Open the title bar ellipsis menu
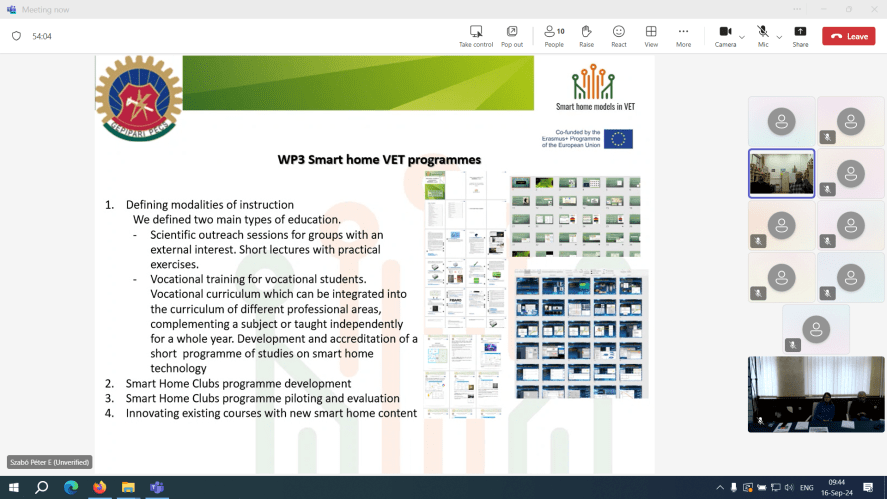Viewport: 887px width, 499px height. point(796,9)
